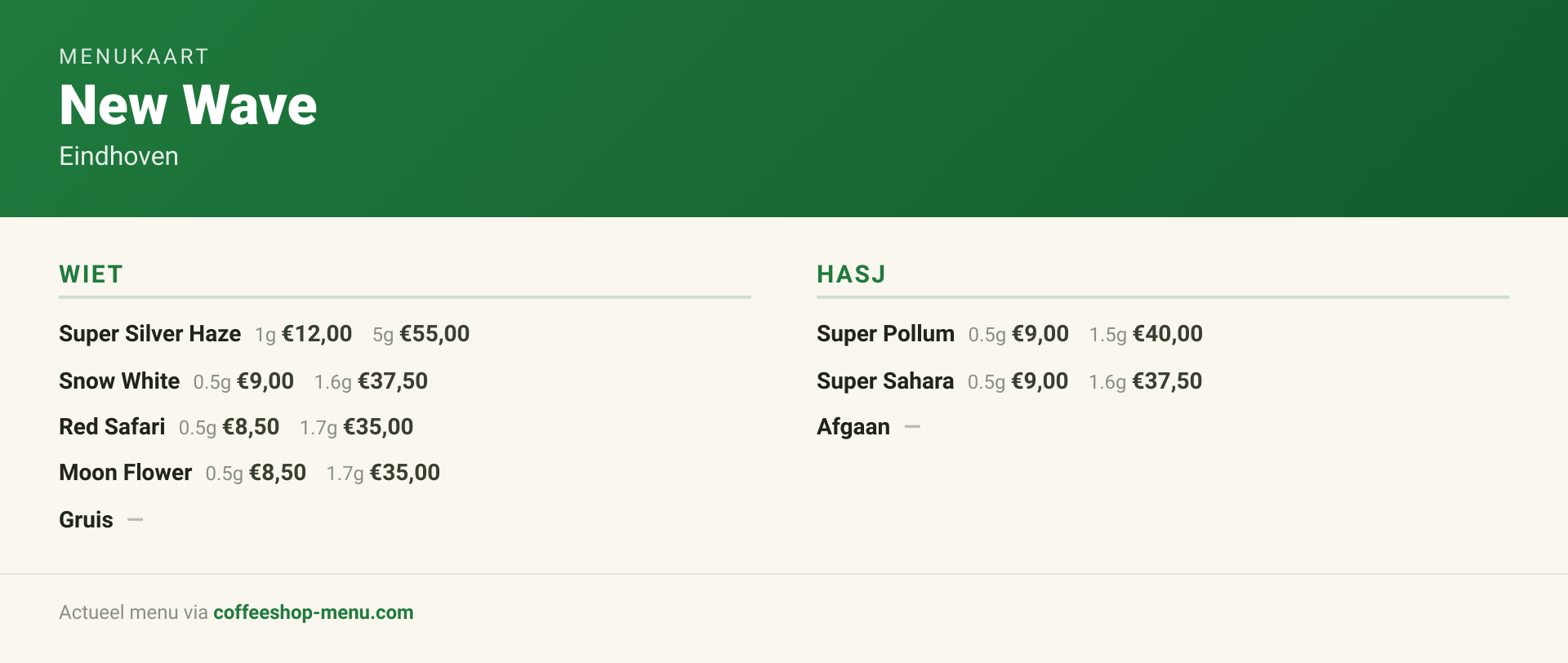The height and width of the screenshot is (663, 1568).
Task: Click the €40,00 price for Super Pollum
Action: click(x=1168, y=334)
